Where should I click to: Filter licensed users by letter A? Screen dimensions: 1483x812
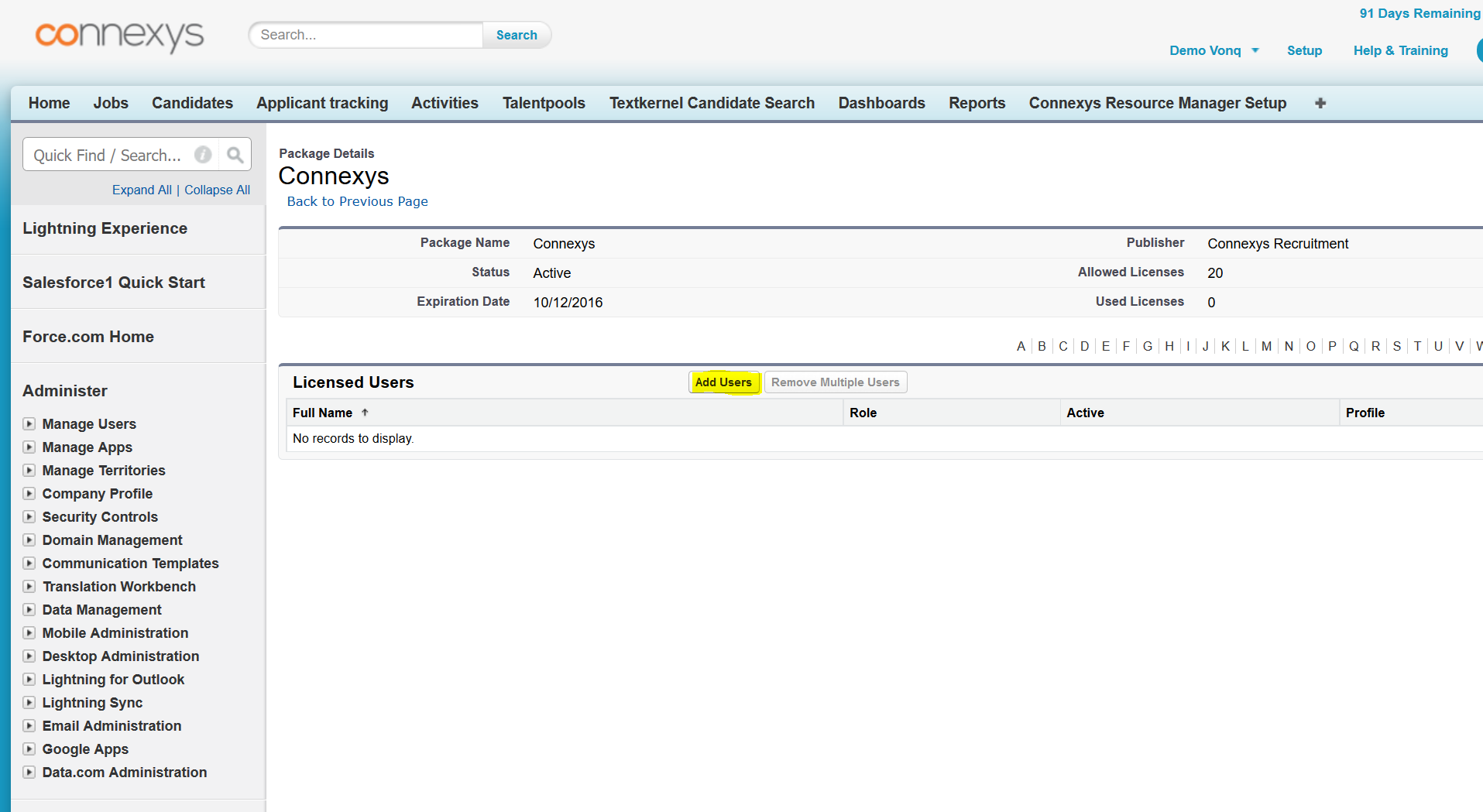coord(1021,346)
